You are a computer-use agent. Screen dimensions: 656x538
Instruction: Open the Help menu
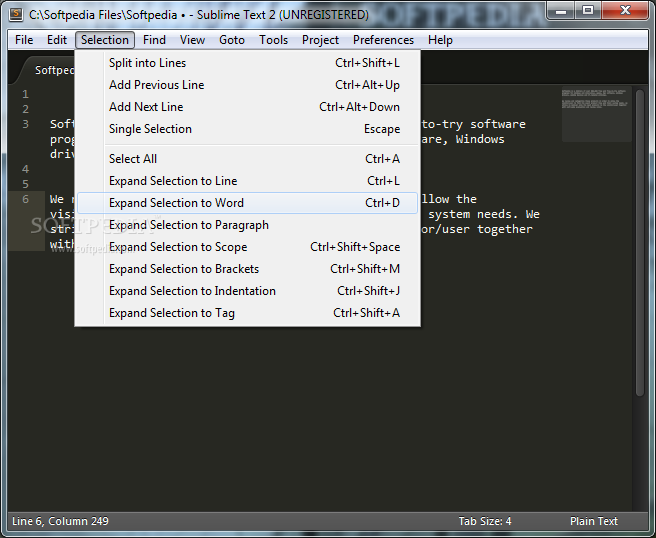point(440,40)
